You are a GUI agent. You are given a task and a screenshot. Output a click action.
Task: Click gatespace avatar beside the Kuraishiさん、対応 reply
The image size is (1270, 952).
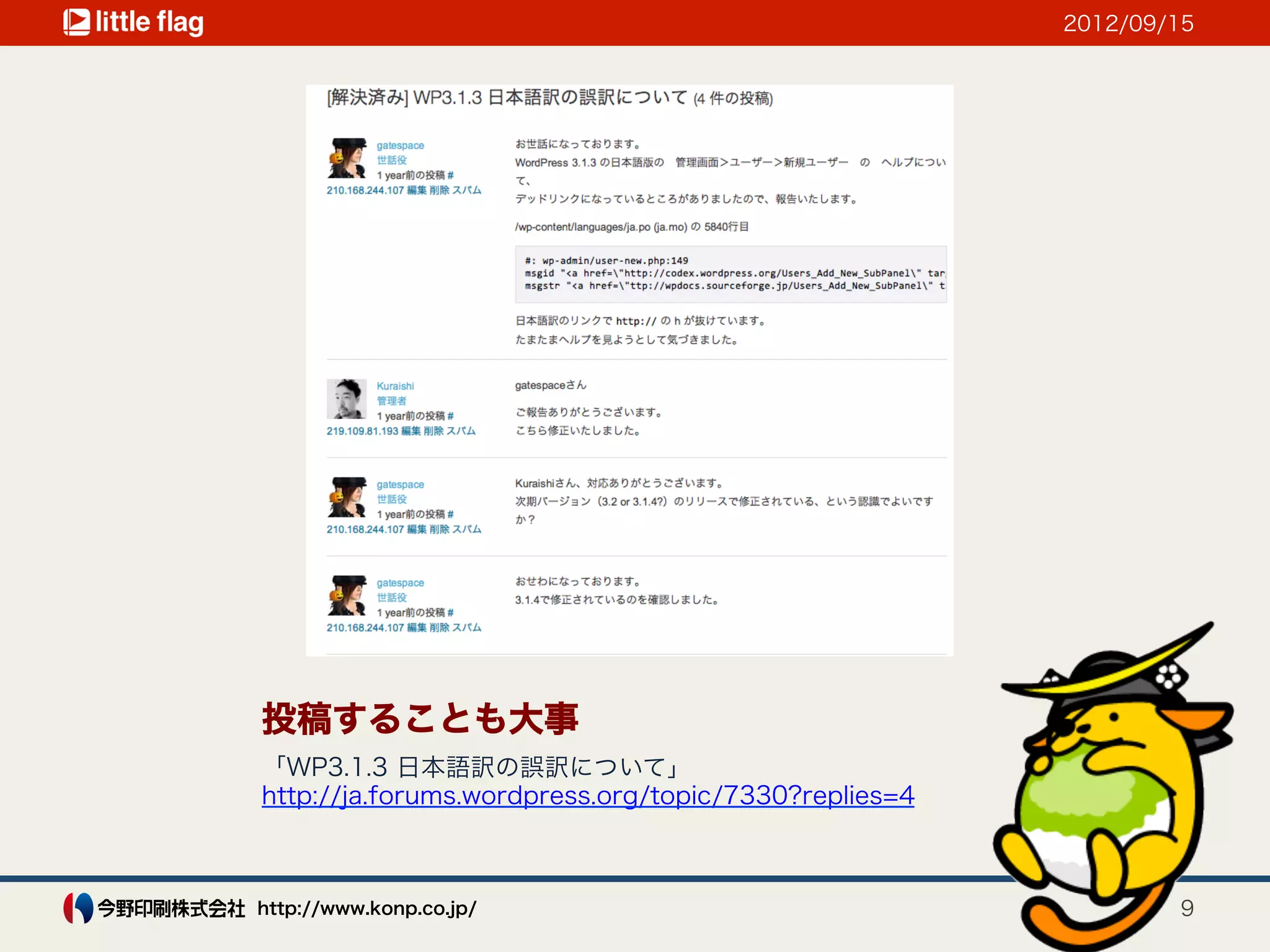tap(347, 497)
